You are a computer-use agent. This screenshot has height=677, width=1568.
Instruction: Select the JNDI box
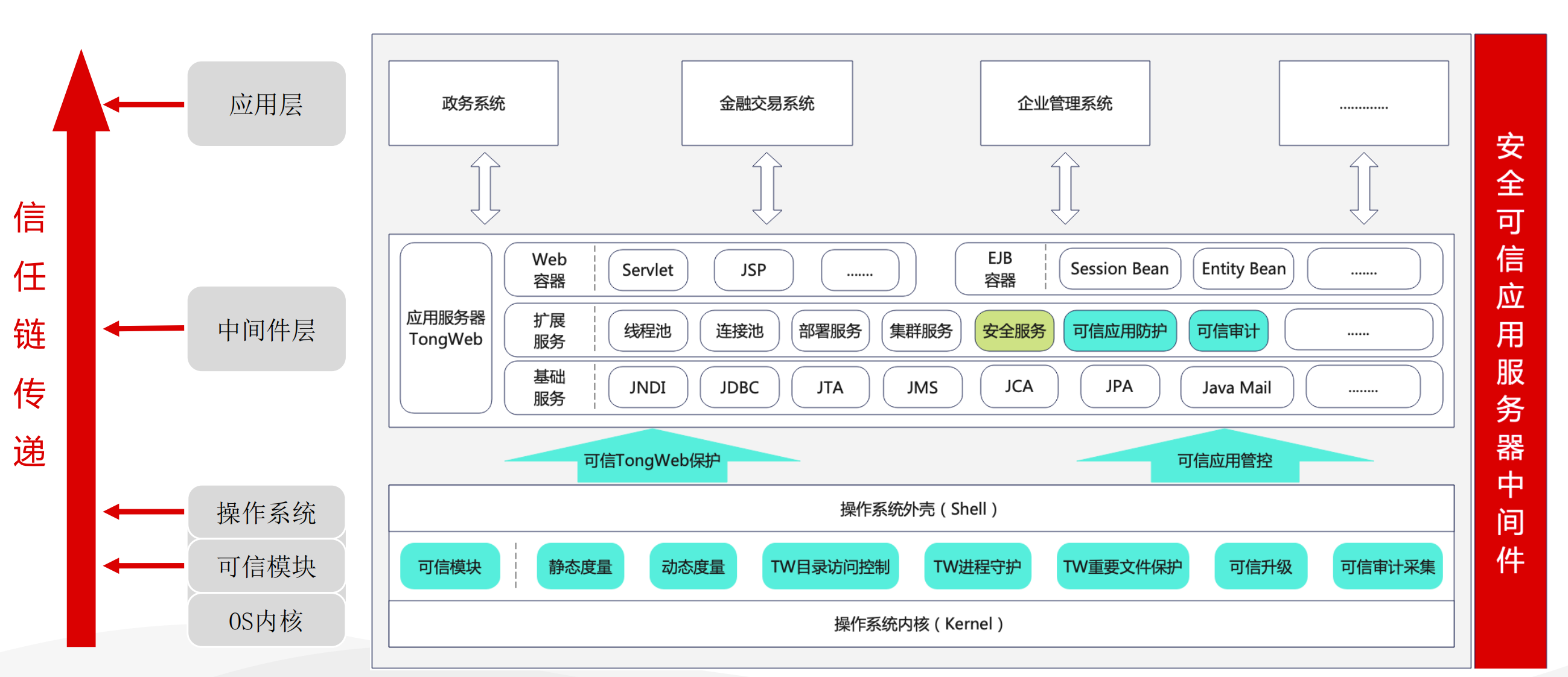[648, 387]
